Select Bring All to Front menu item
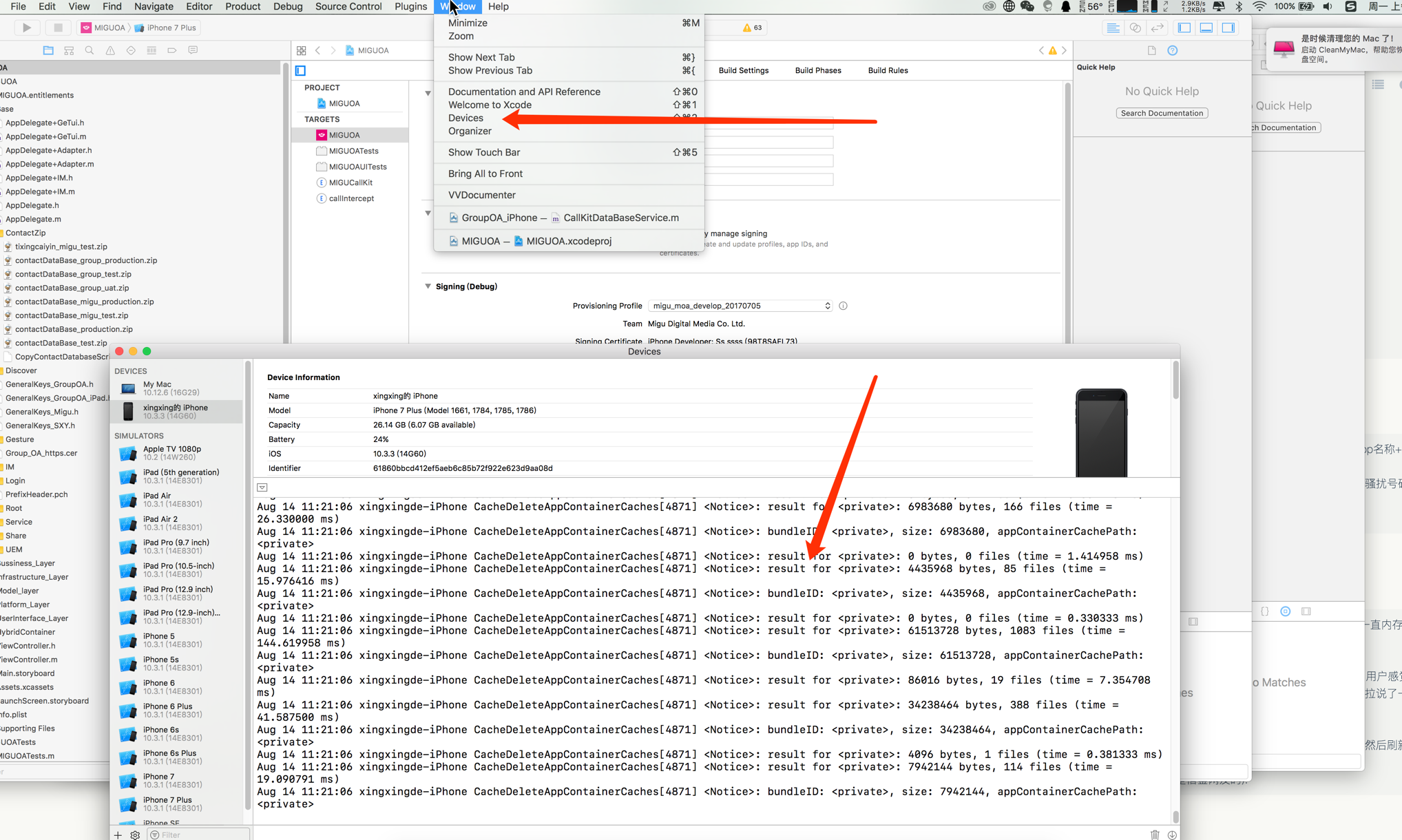Viewport: 1402px width, 840px height. pyautogui.click(x=569, y=174)
